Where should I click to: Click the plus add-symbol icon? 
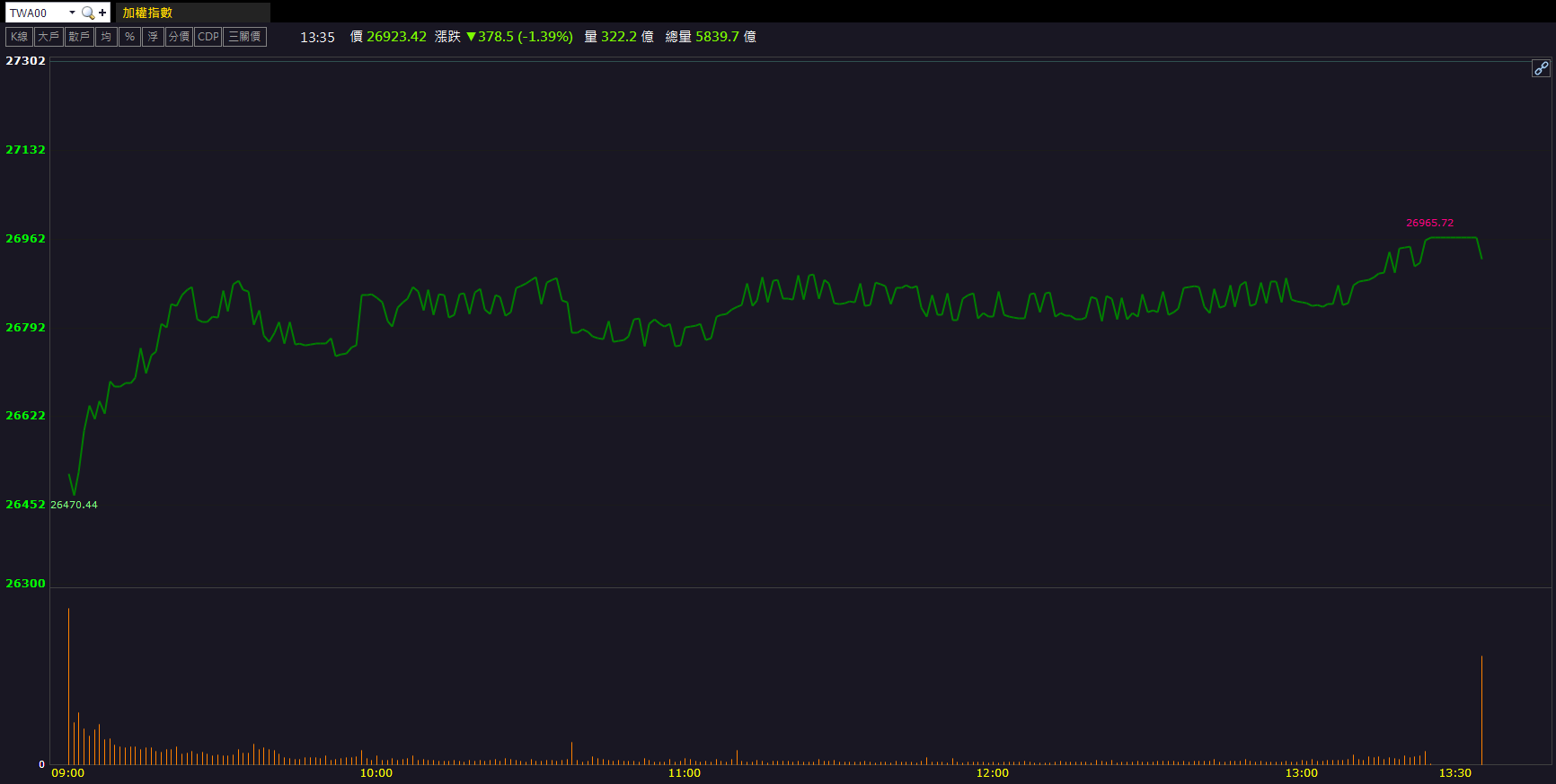pos(102,13)
